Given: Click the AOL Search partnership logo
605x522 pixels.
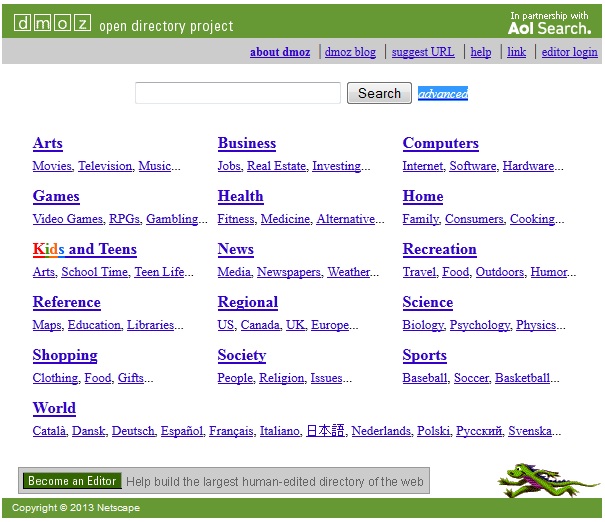Looking at the screenshot, I should coord(549,23).
